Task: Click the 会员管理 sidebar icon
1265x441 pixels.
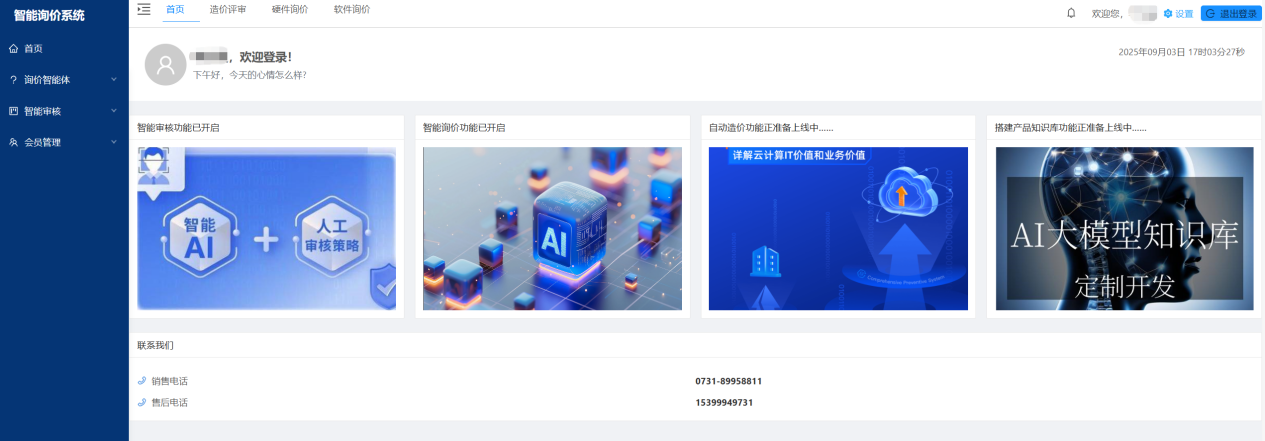Action: click(13, 142)
